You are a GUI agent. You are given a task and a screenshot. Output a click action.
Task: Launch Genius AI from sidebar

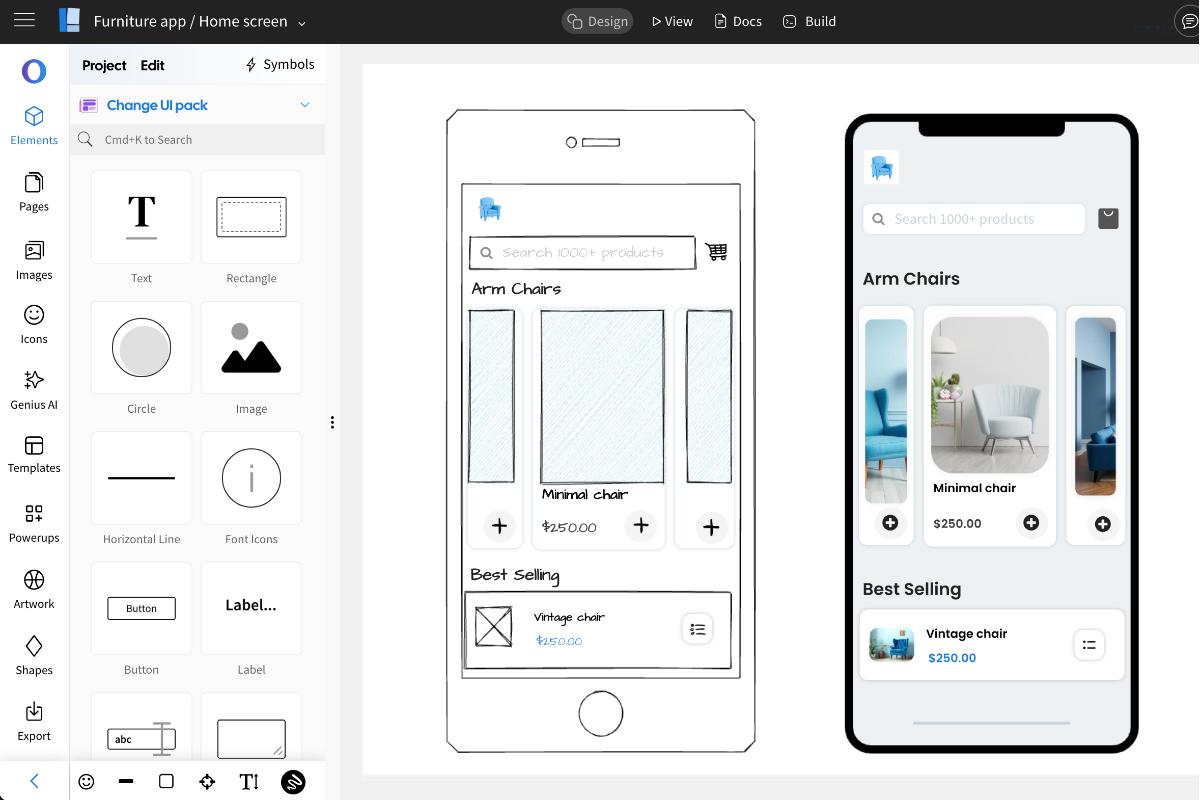coord(34,389)
